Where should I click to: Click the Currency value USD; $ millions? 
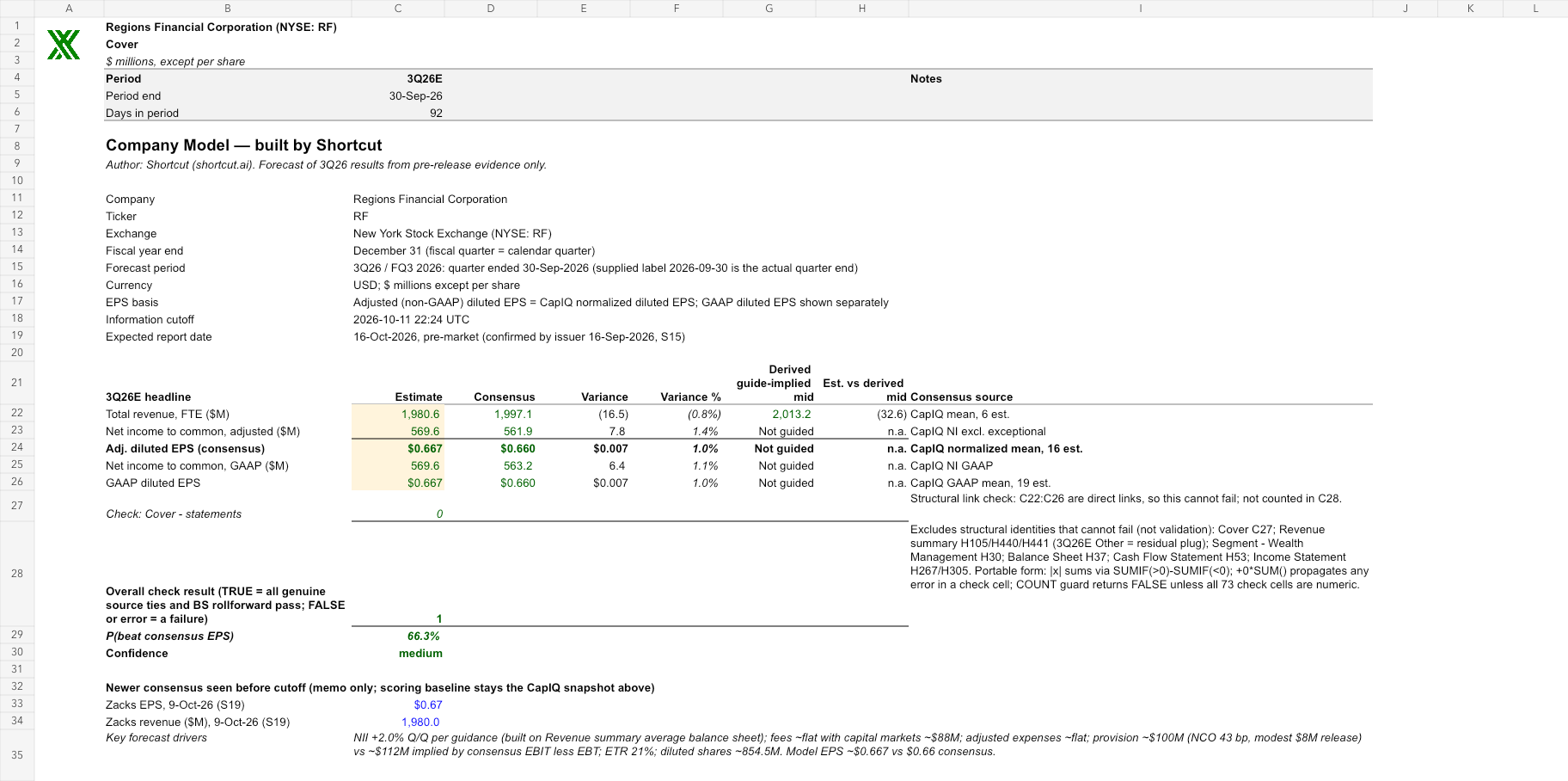[436, 285]
